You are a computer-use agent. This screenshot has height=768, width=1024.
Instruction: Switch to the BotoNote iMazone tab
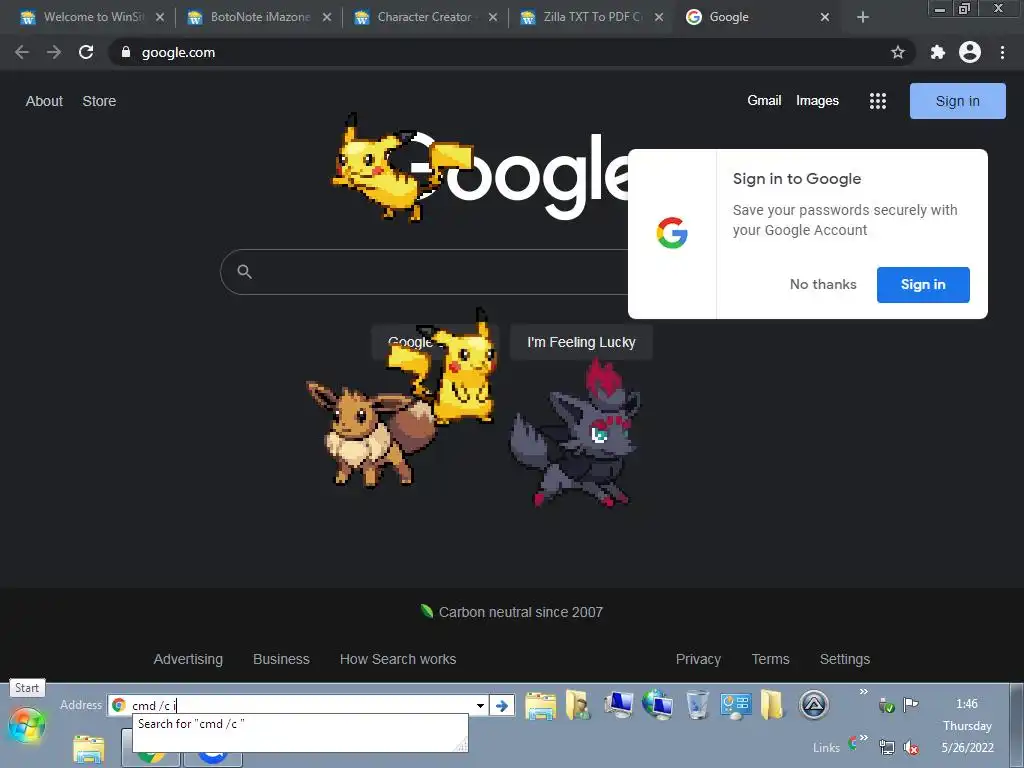click(x=257, y=18)
